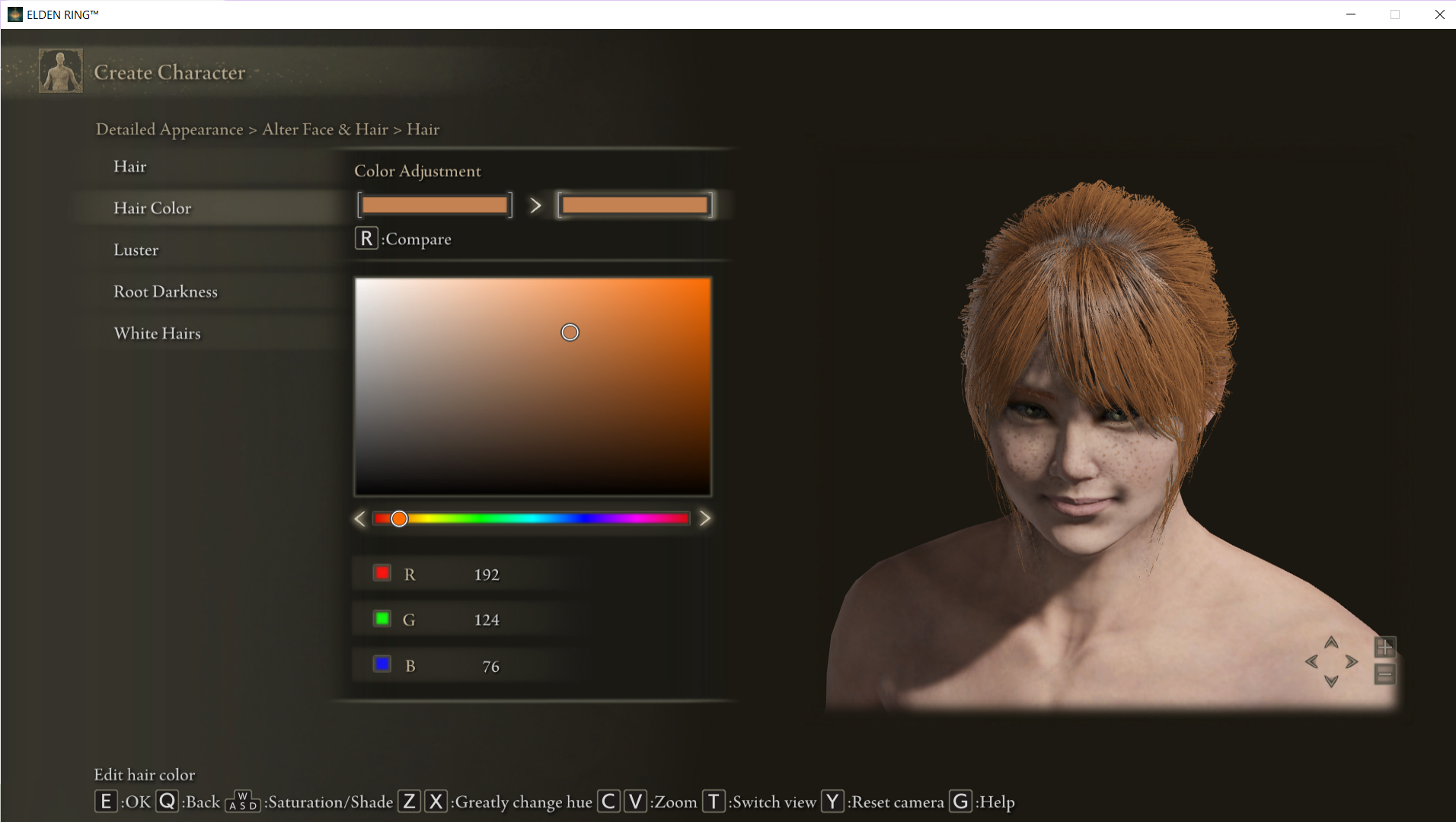Image resolution: width=1456 pixels, height=822 pixels.
Task: Click the Y key Reset camera prompt
Action: [x=832, y=801]
